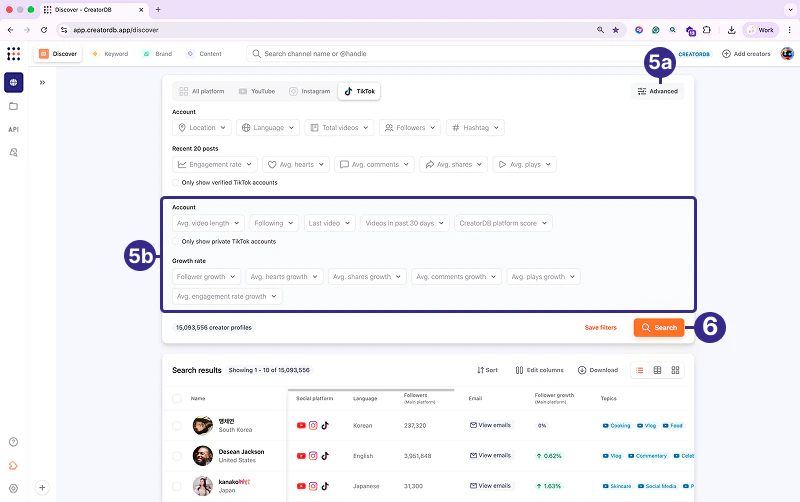Click Save filters link
The height and width of the screenshot is (502, 800).
[x=601, y=328]
